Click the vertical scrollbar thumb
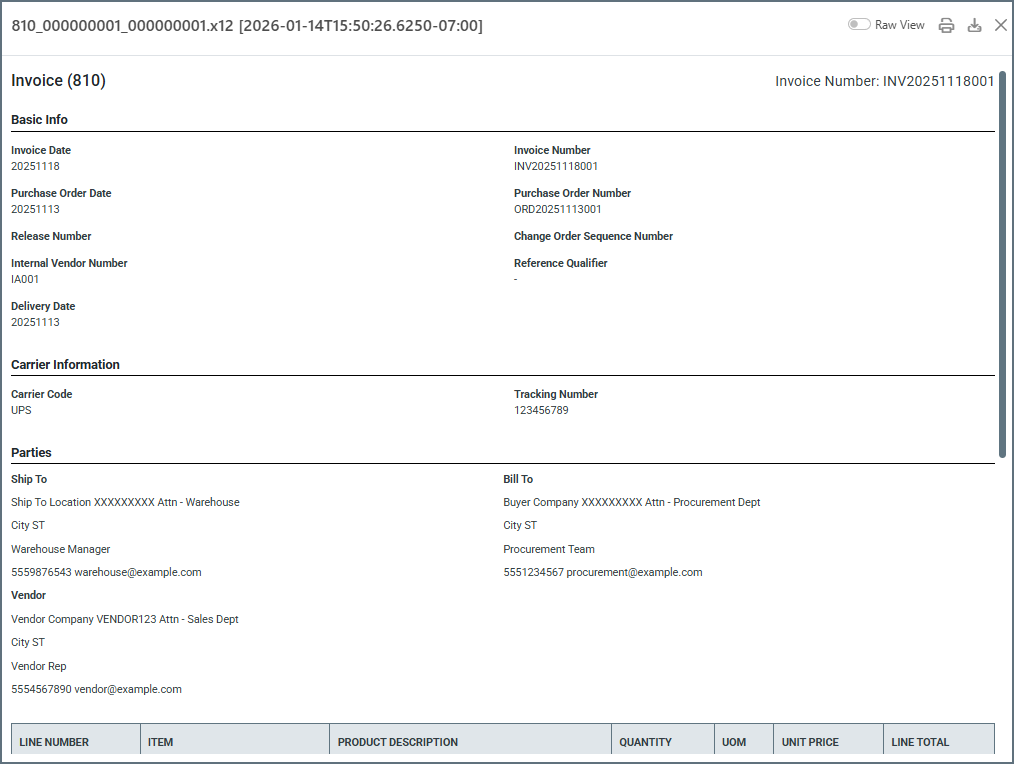 (1002, 265)
